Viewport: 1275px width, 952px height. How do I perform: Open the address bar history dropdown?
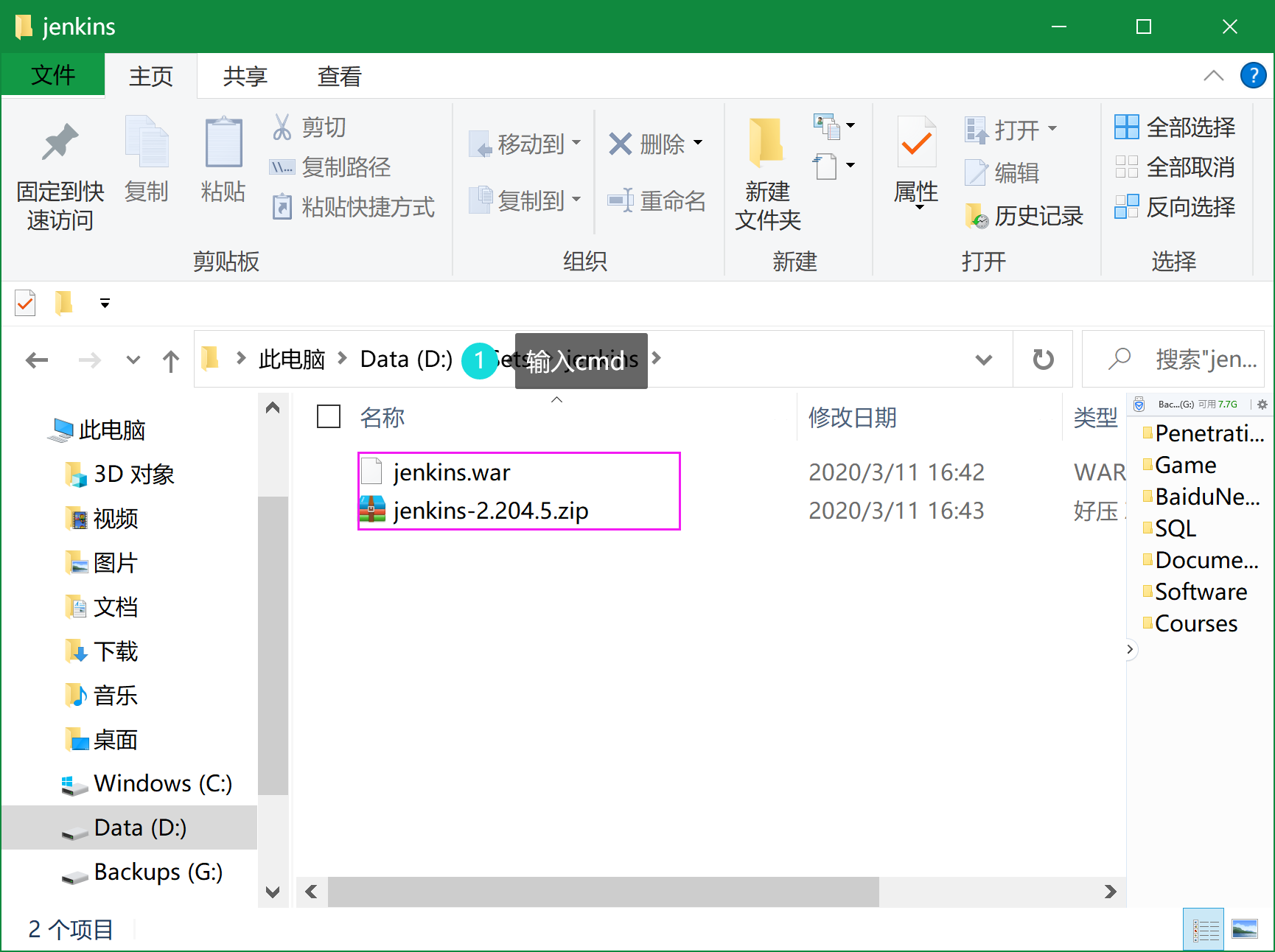coord(983,360)
